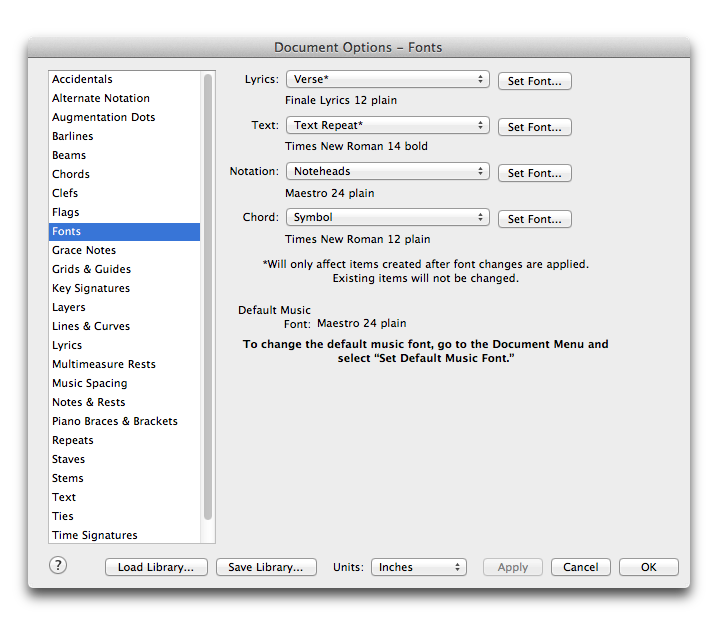The image size is (718, 624).
Task: Open the Lyrics Verse dropdown
Action: click(388, 79)
